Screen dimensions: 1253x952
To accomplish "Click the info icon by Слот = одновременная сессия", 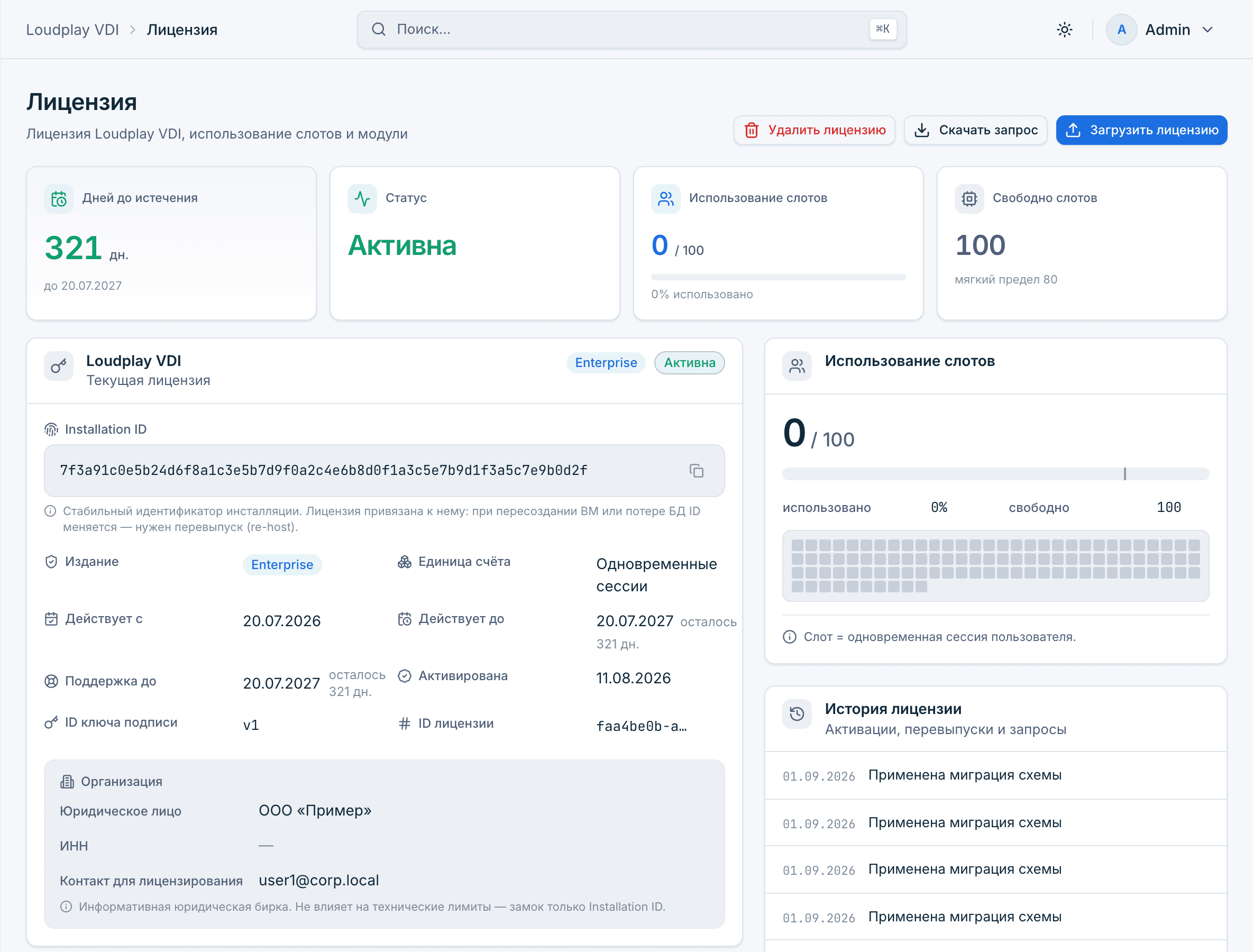I will pyautogui.click(x=790, y=637).
